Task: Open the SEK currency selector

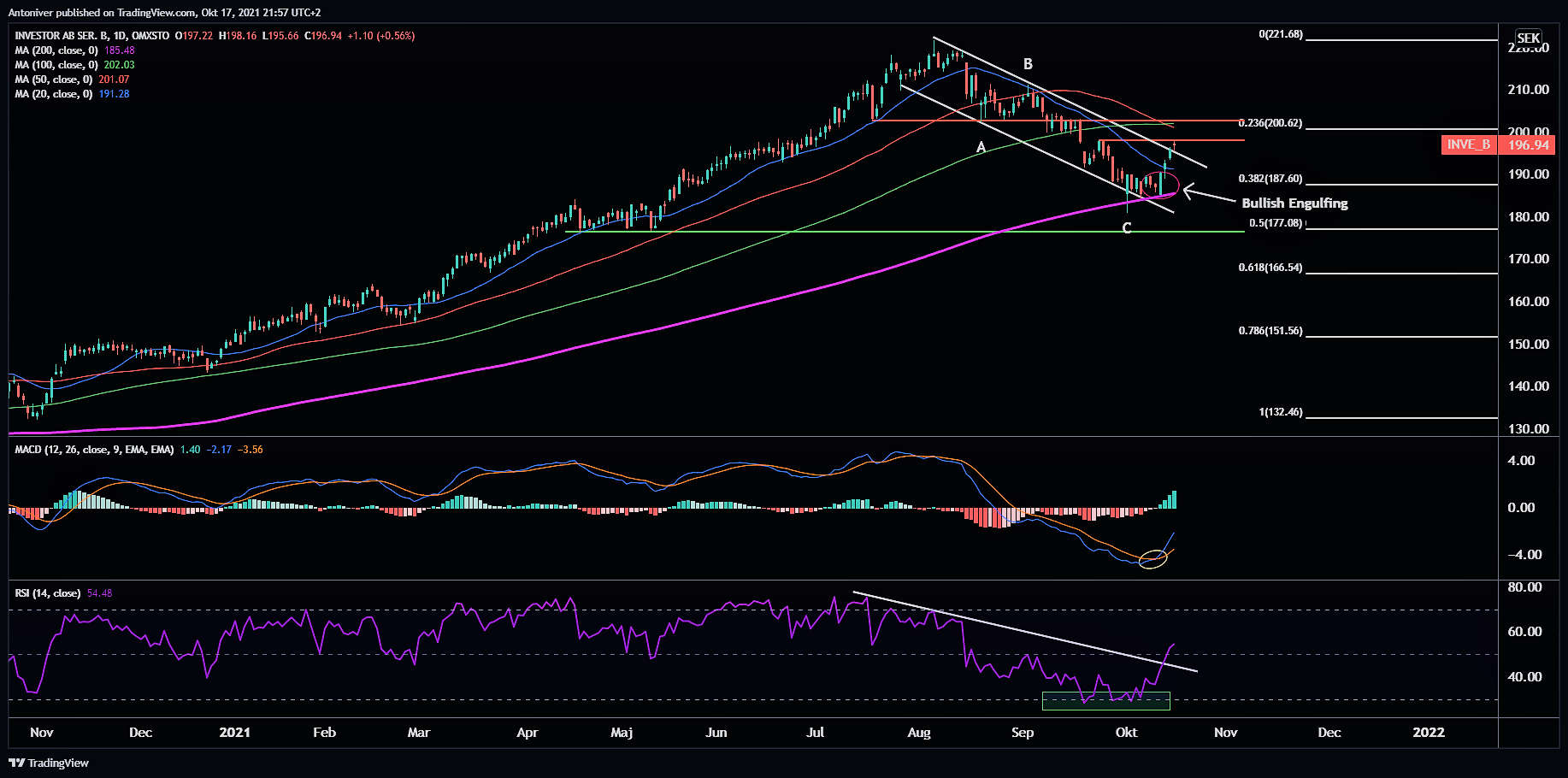Action: (1528, 38)
